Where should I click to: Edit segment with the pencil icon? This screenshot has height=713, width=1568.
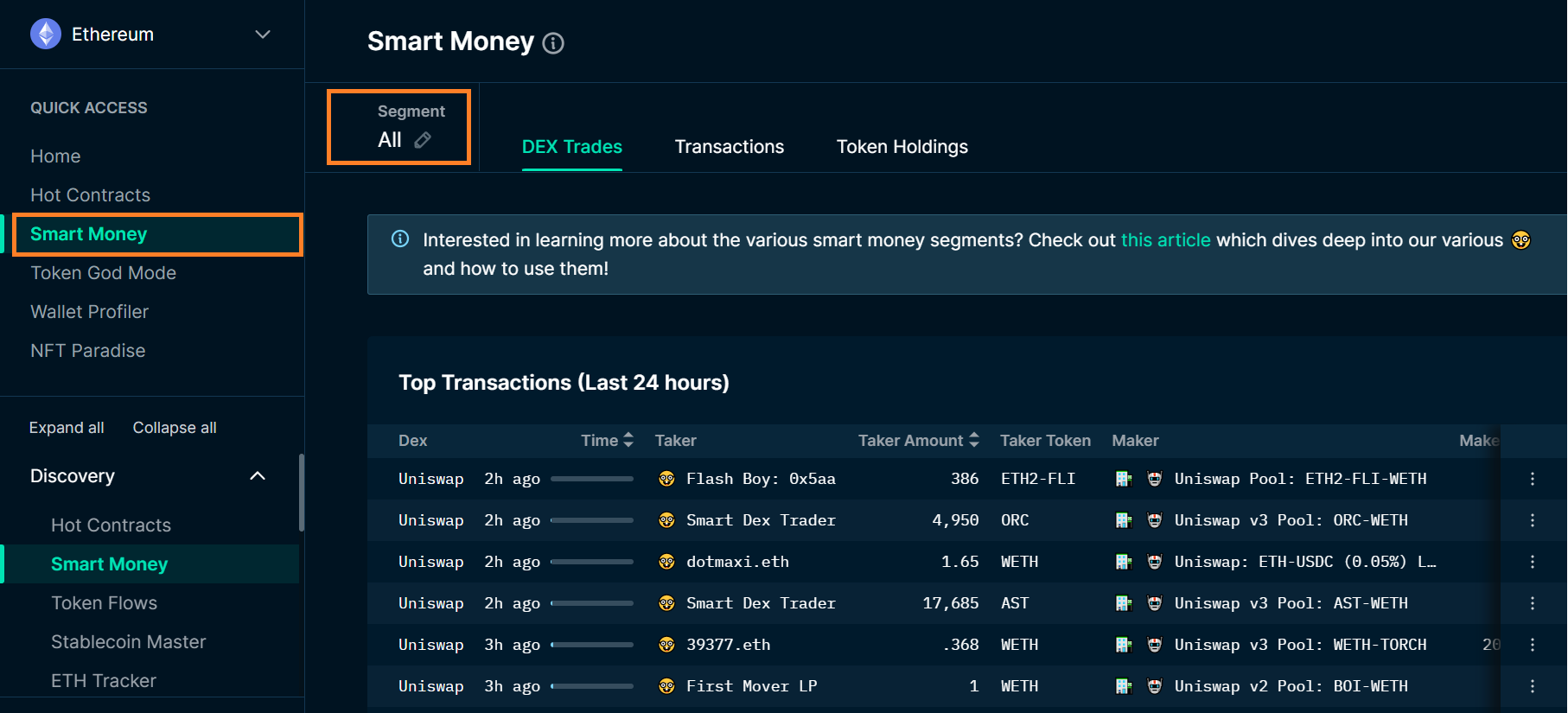423,140
